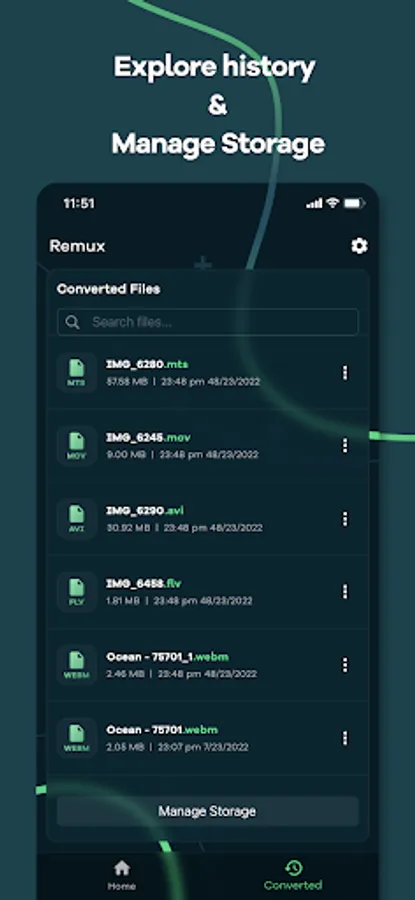Click the FLV file type icon

pos(77,592)
